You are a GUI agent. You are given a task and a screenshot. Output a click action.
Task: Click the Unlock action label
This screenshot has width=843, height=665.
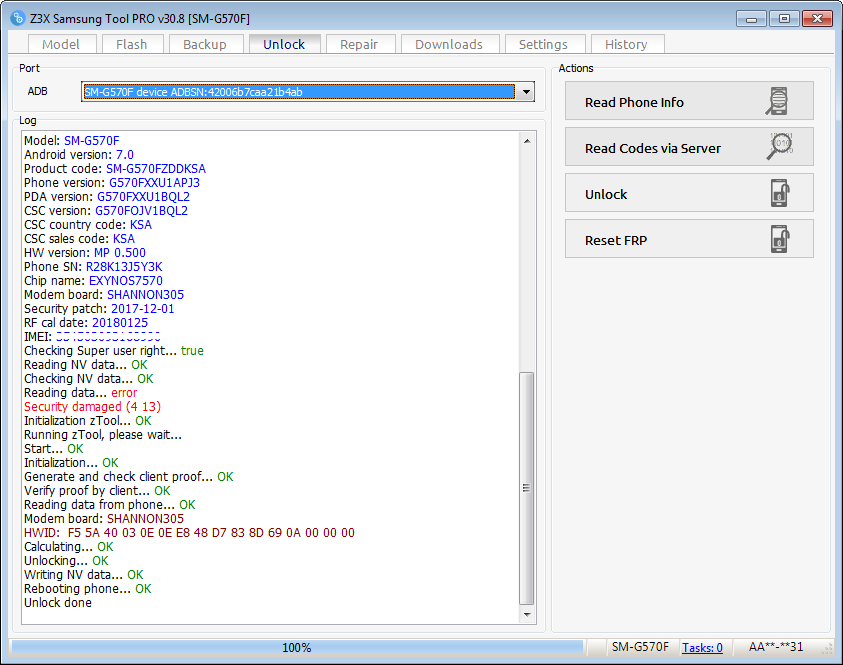click(606, 195)
